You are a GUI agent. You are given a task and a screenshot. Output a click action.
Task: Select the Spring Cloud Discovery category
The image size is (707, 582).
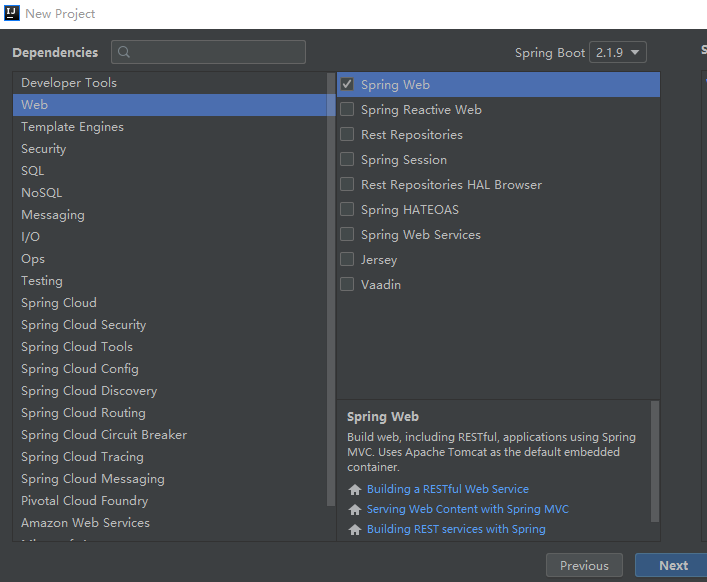click(89, 391)
